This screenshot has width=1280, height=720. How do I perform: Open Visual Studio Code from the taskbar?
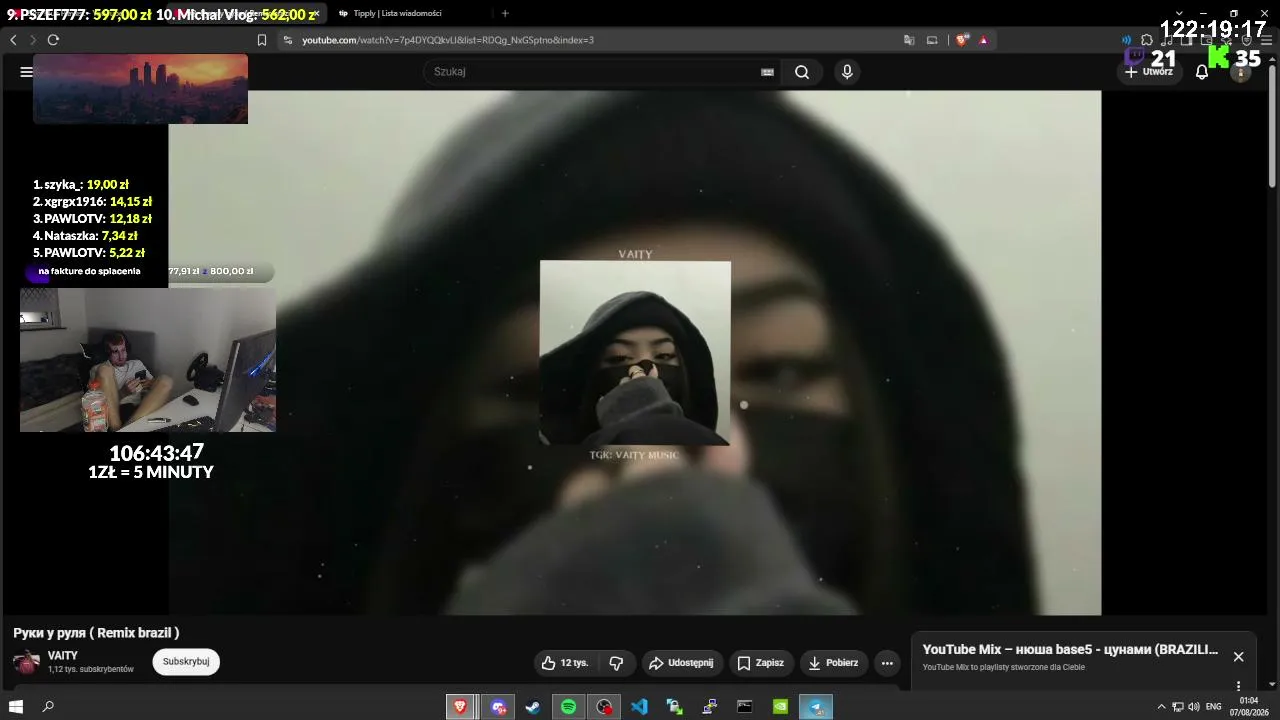pos(639,707)
